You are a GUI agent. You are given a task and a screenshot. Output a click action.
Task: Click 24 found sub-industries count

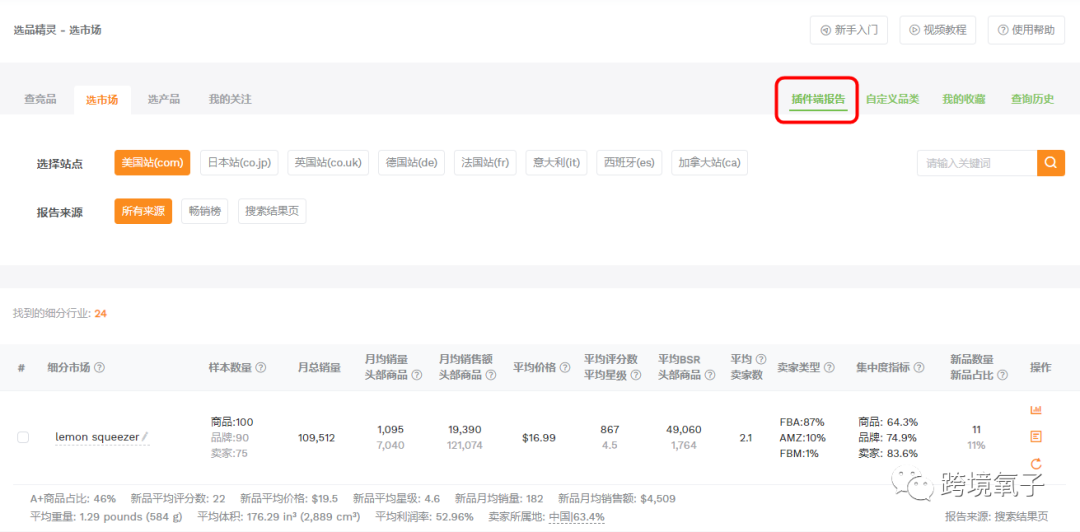(x=101, y=314)
